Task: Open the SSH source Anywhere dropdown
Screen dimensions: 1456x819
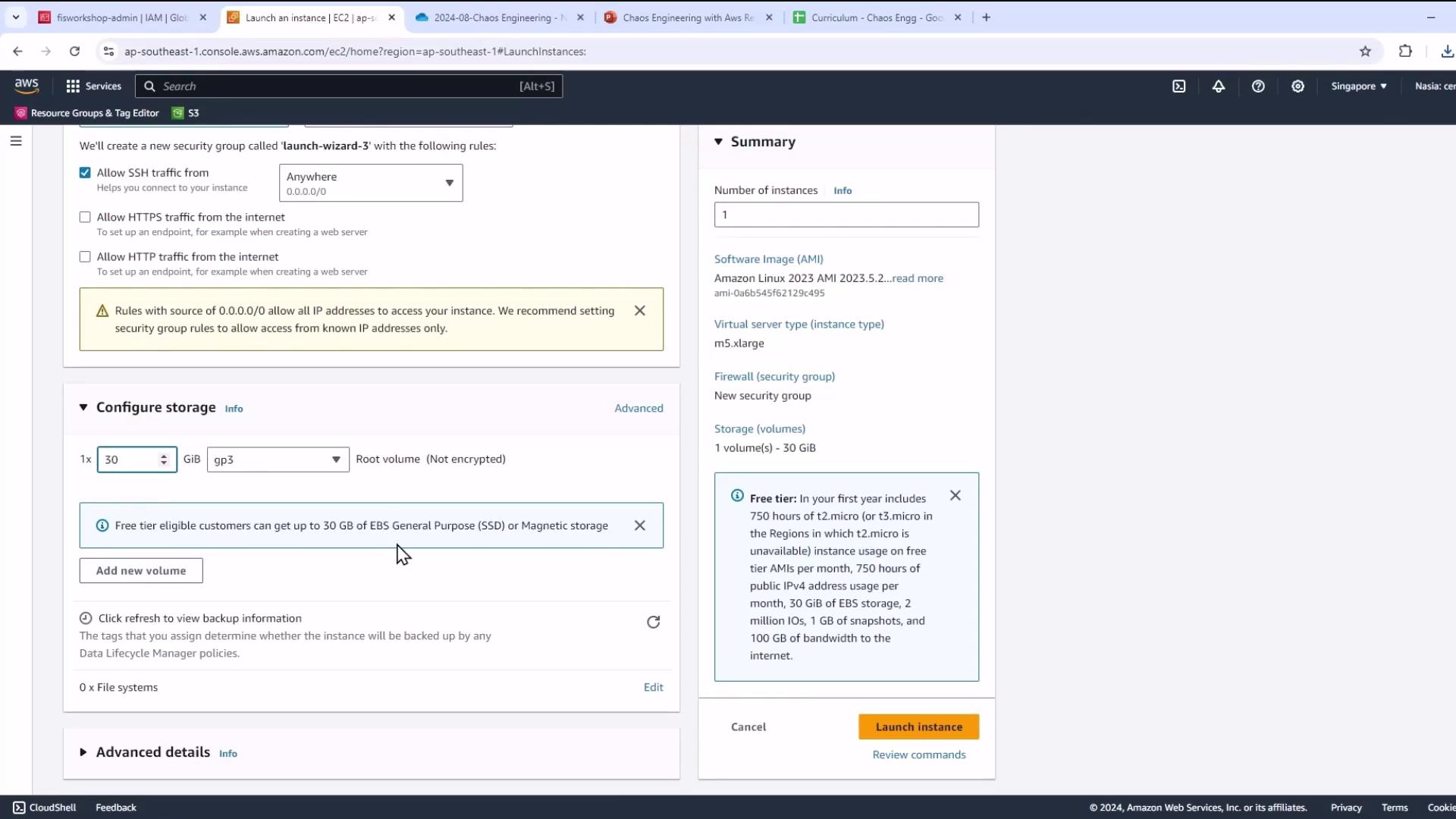Action: [x=371, y=183]
